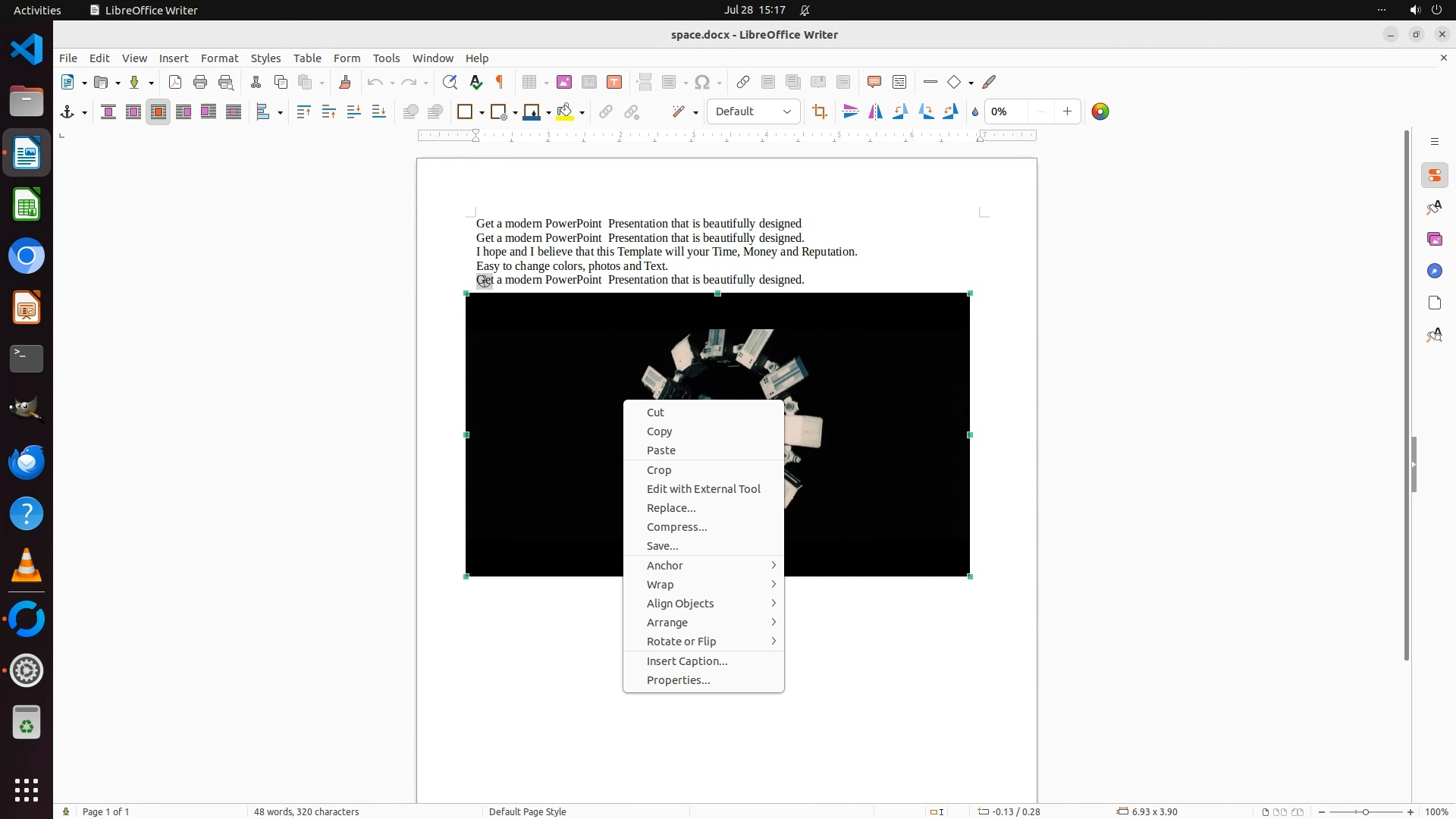Click the Export as PDF icon

(175, 83)
